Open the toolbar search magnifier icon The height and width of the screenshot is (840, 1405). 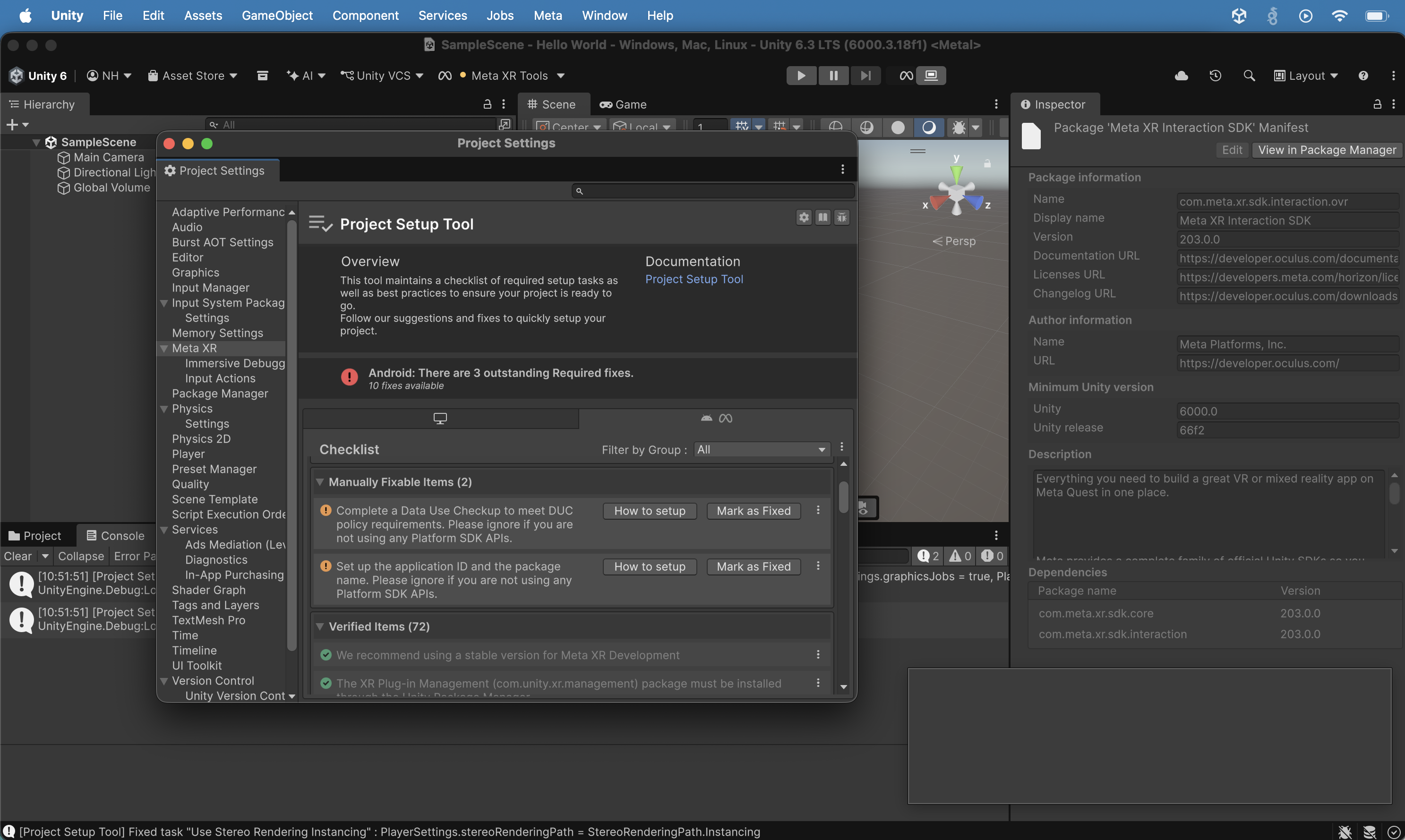1249,75
